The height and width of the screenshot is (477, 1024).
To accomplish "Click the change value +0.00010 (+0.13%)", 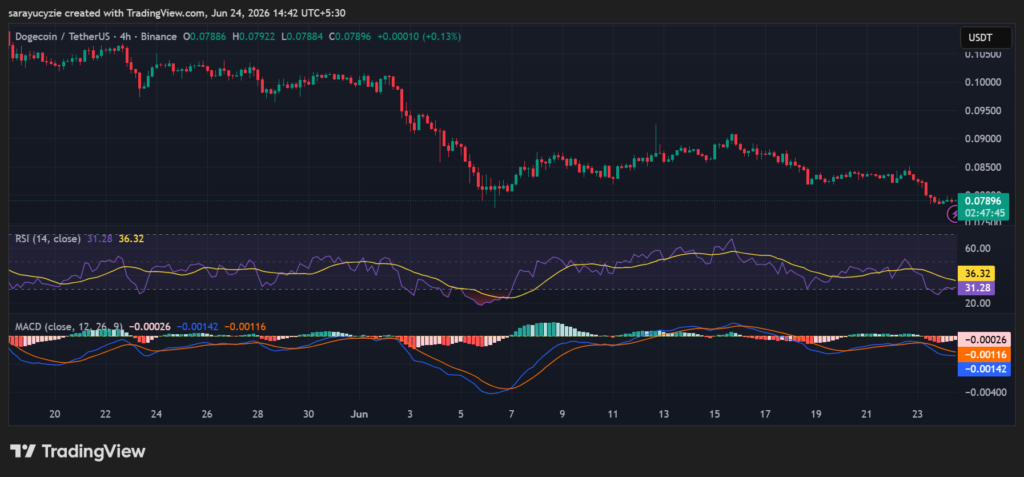I will pos(419,37).
